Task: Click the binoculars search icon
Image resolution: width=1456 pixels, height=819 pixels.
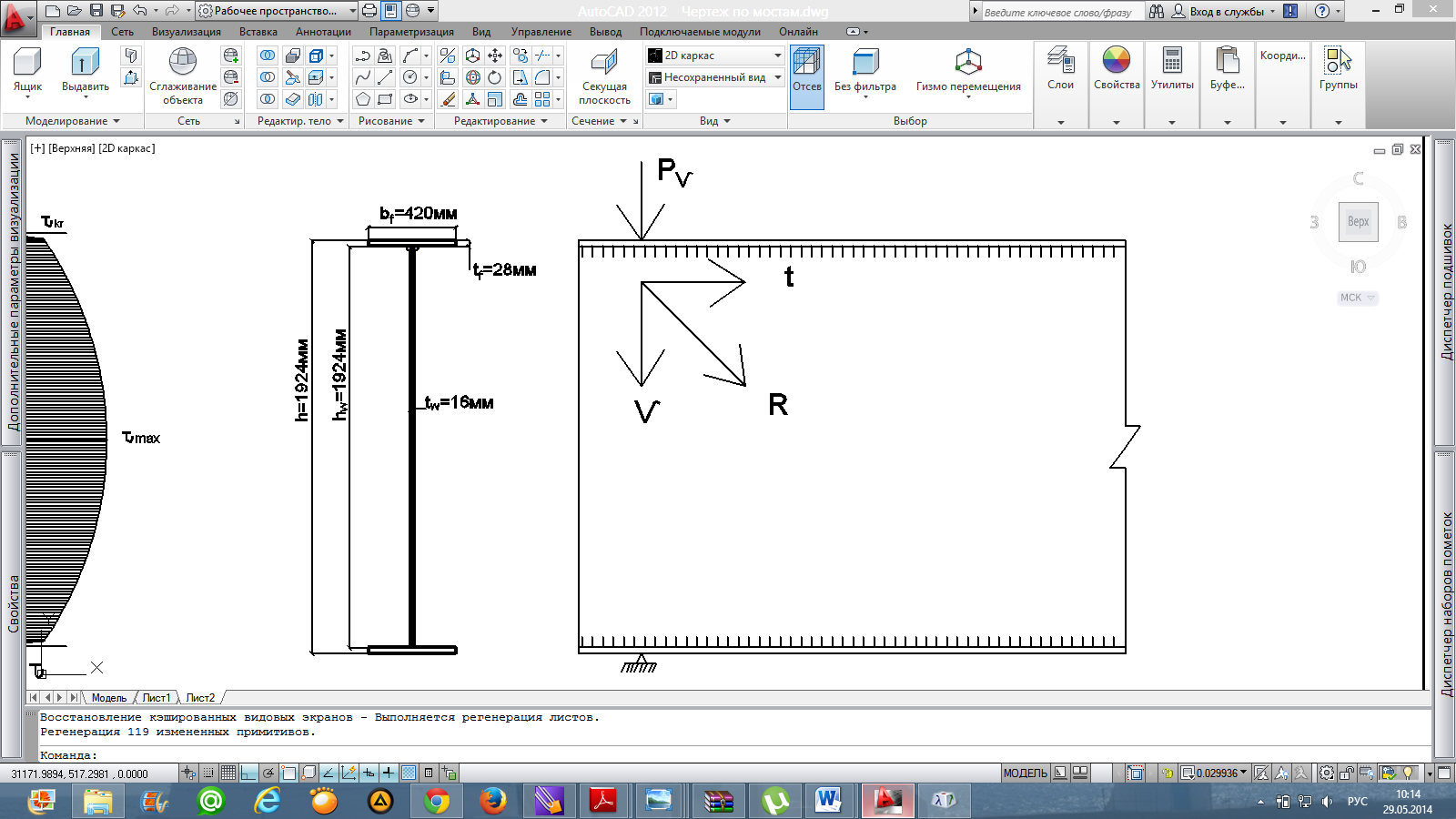Action: coord(1157,11)
